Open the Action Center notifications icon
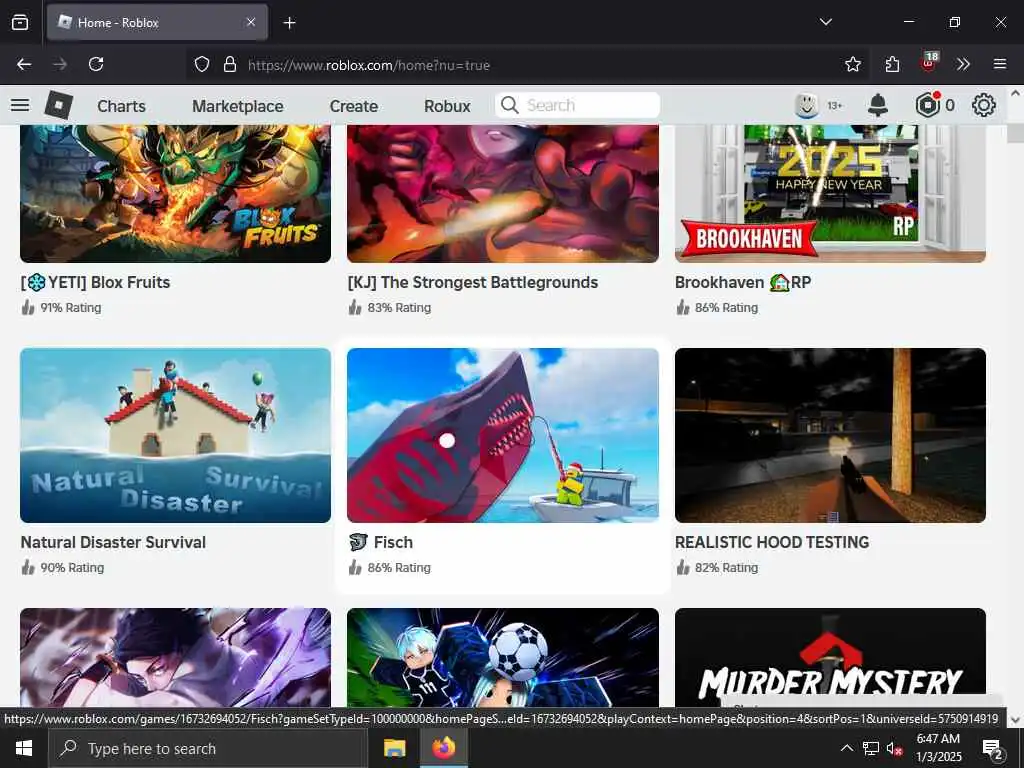Screen dimensions: 1024x768 click(x=992, y=748)
